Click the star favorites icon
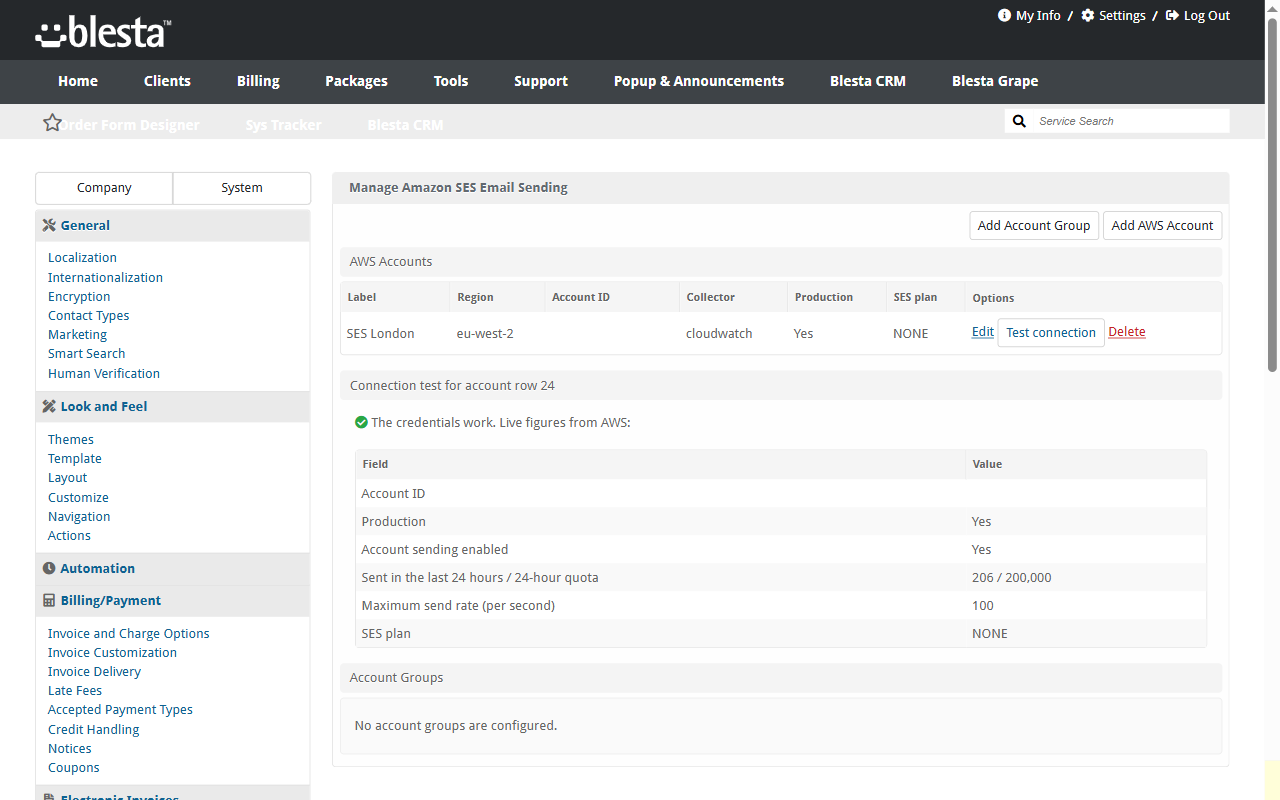 [x=52, y=122]
